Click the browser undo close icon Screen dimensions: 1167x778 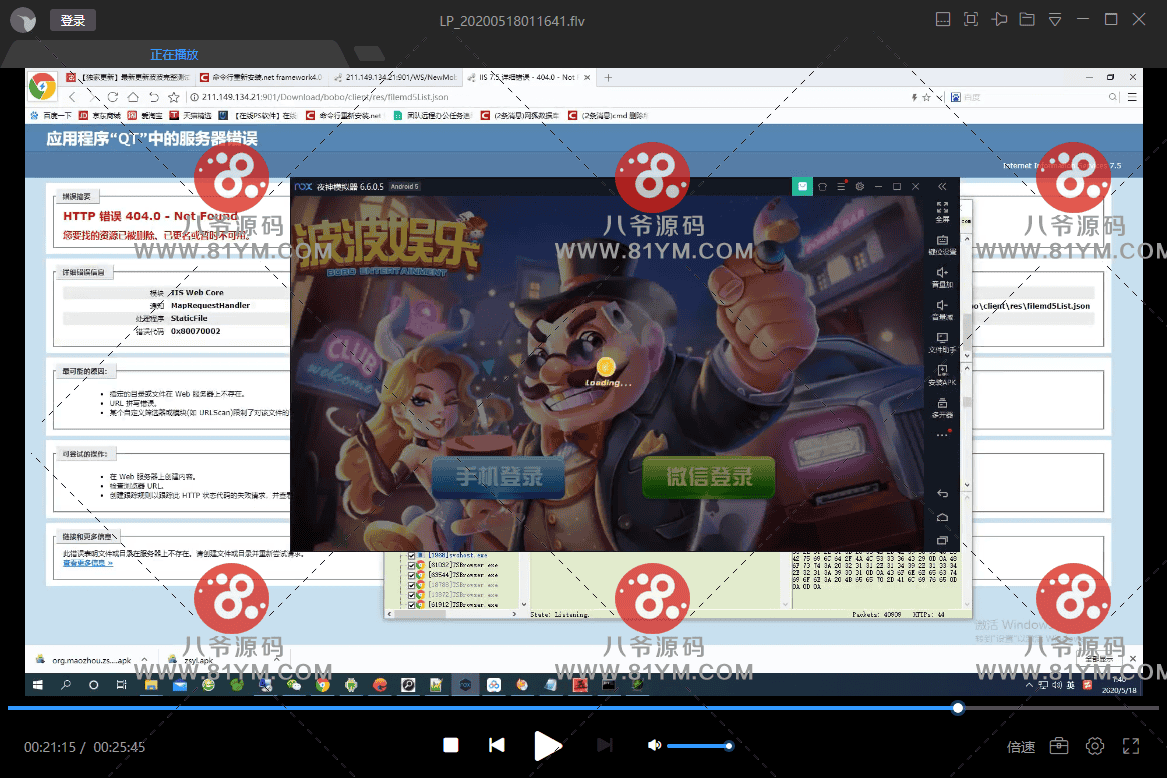click(x=153, y=97)
